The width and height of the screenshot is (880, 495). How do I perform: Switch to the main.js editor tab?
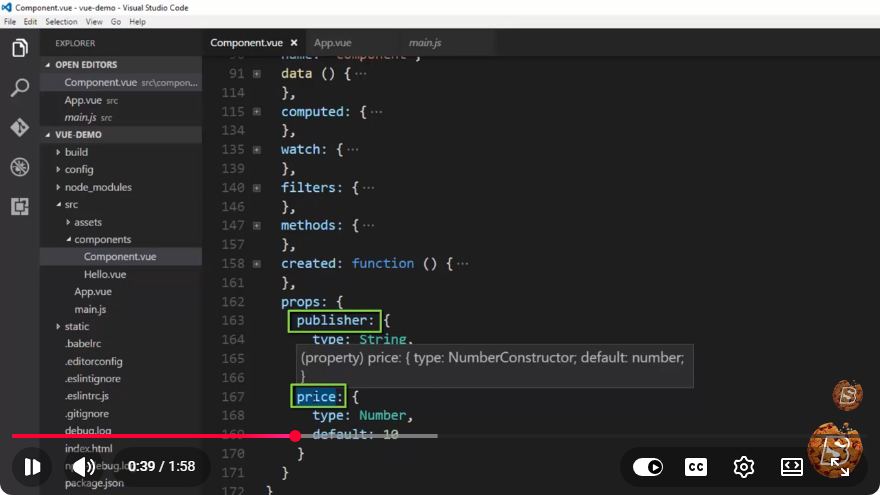(x=425, y=43)
